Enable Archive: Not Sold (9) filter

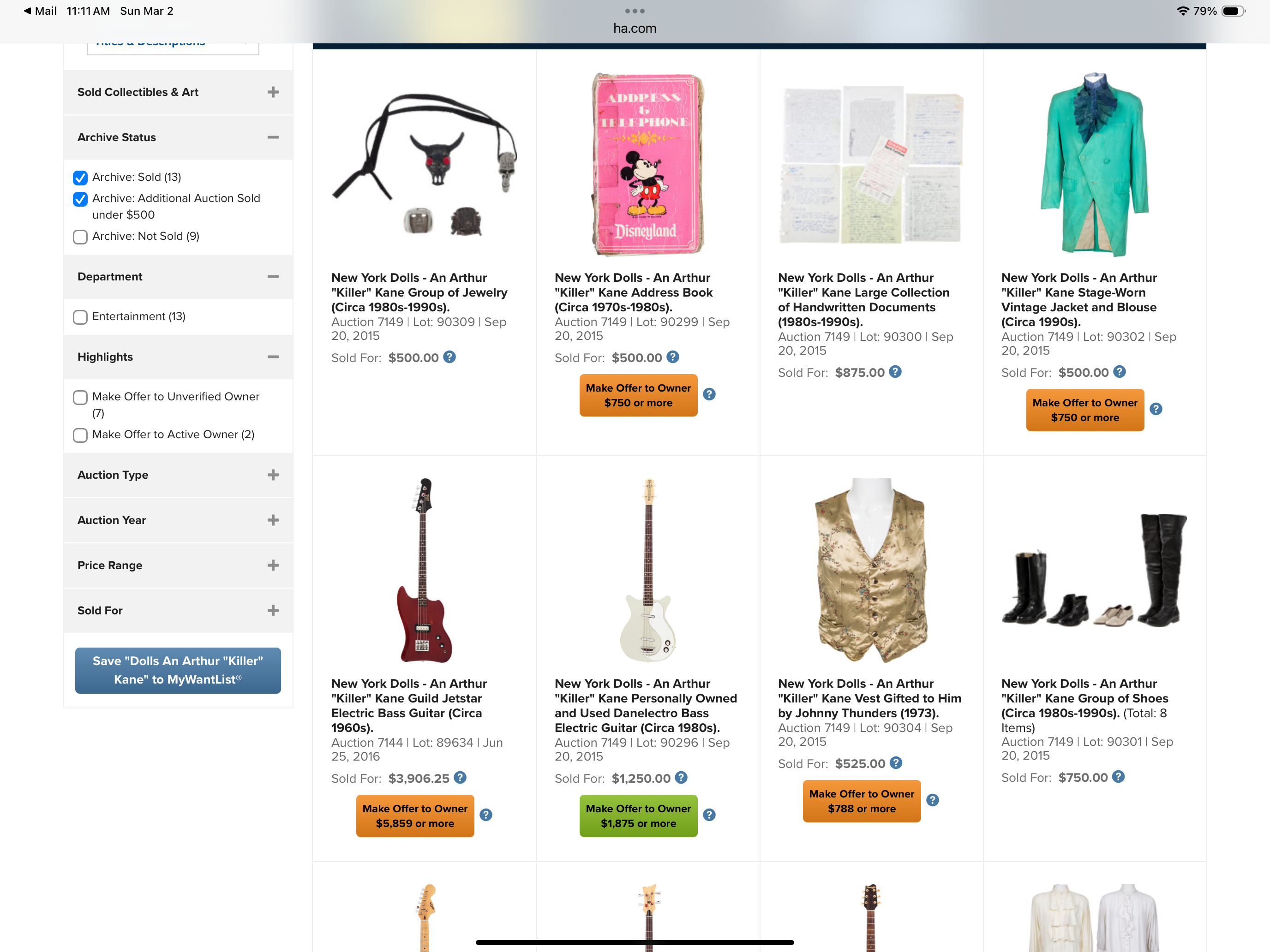pyautogui.click(x=80, y=237)
